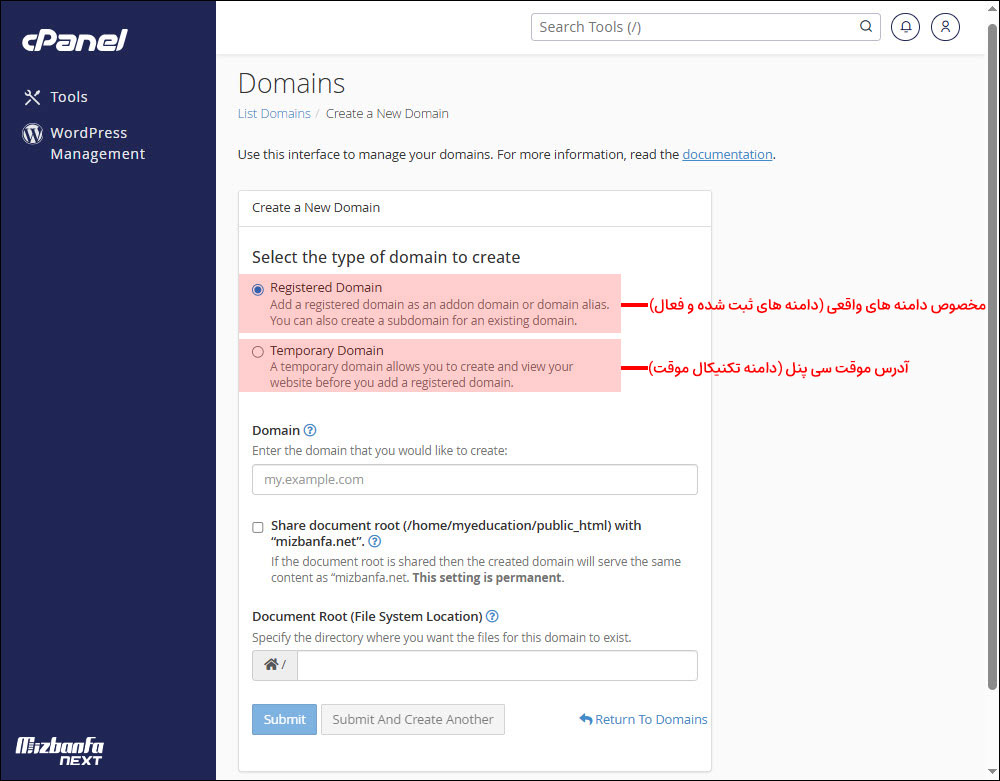Click the Return To Domains link

pyautogui.click(x=643, y=719)
